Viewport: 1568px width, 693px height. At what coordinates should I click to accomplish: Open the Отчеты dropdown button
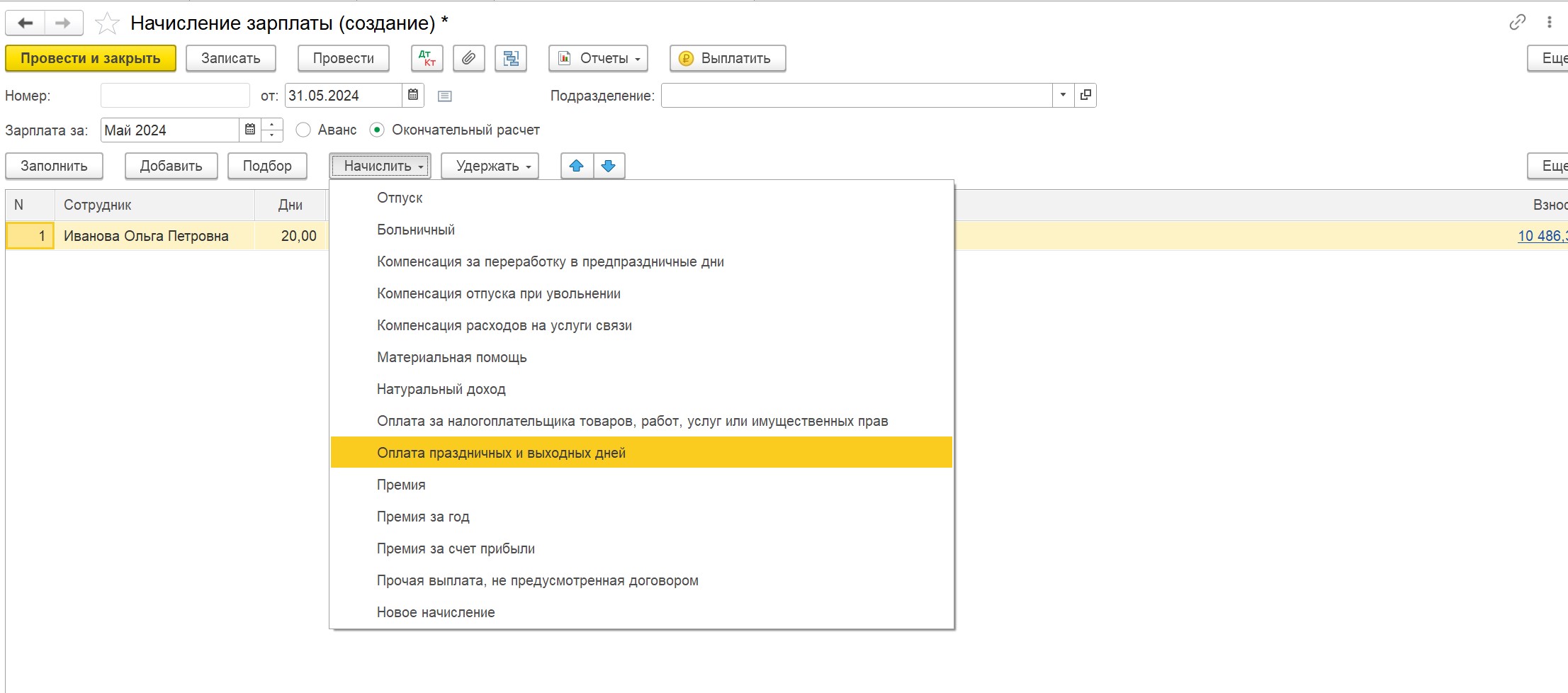coord(598,58)
